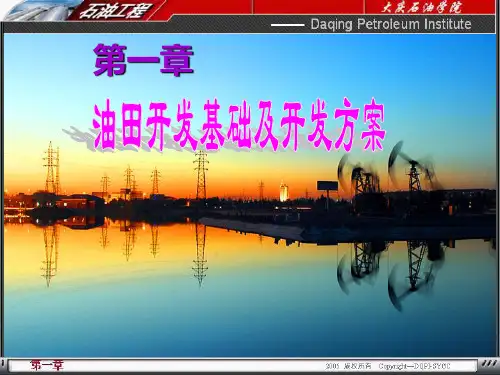Click the red 第一章 label in bottom bar
This screenshot has height=375, width=500.
(x=47, y=365)
